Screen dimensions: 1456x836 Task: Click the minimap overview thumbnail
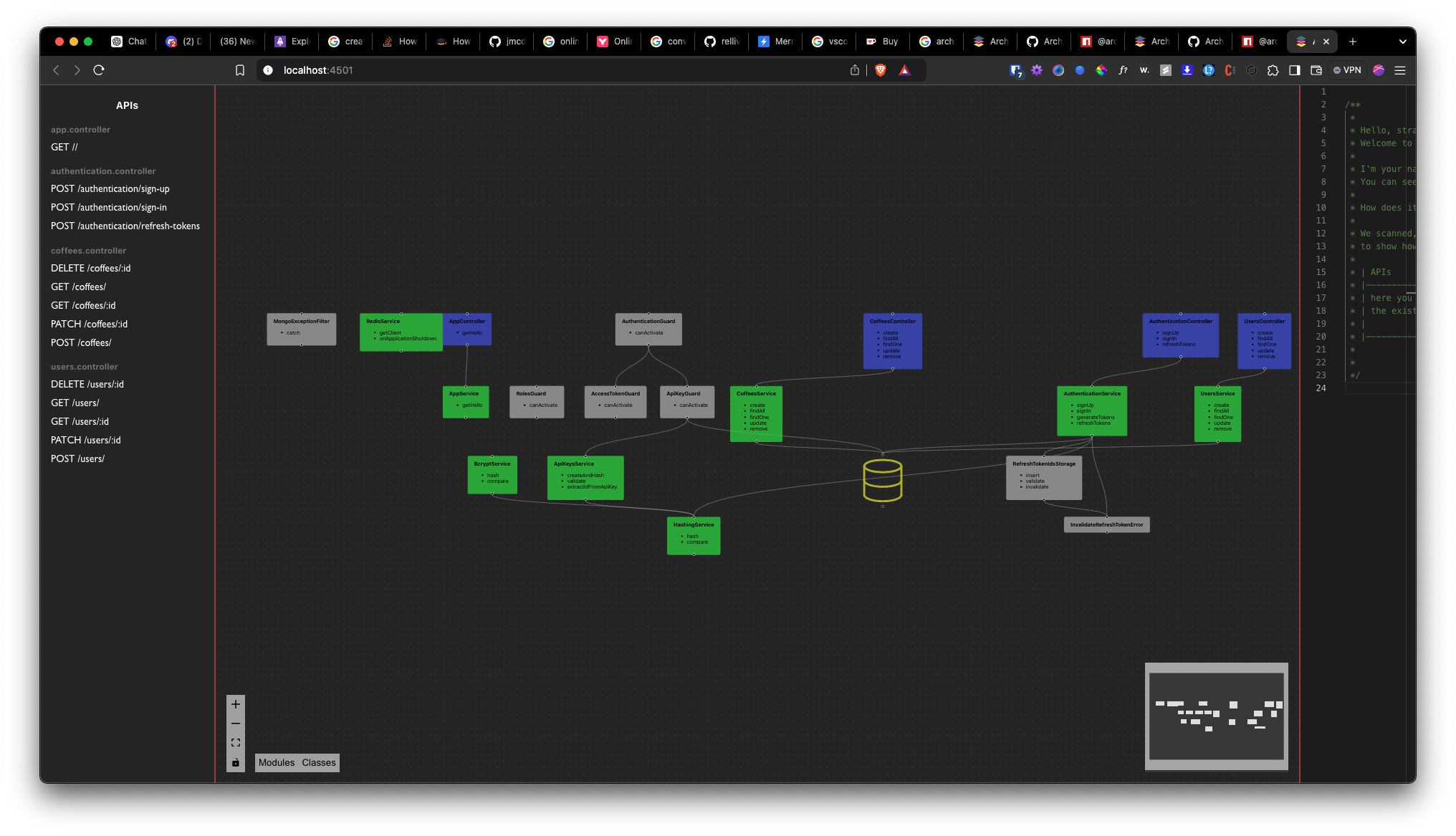(1216, 716)
